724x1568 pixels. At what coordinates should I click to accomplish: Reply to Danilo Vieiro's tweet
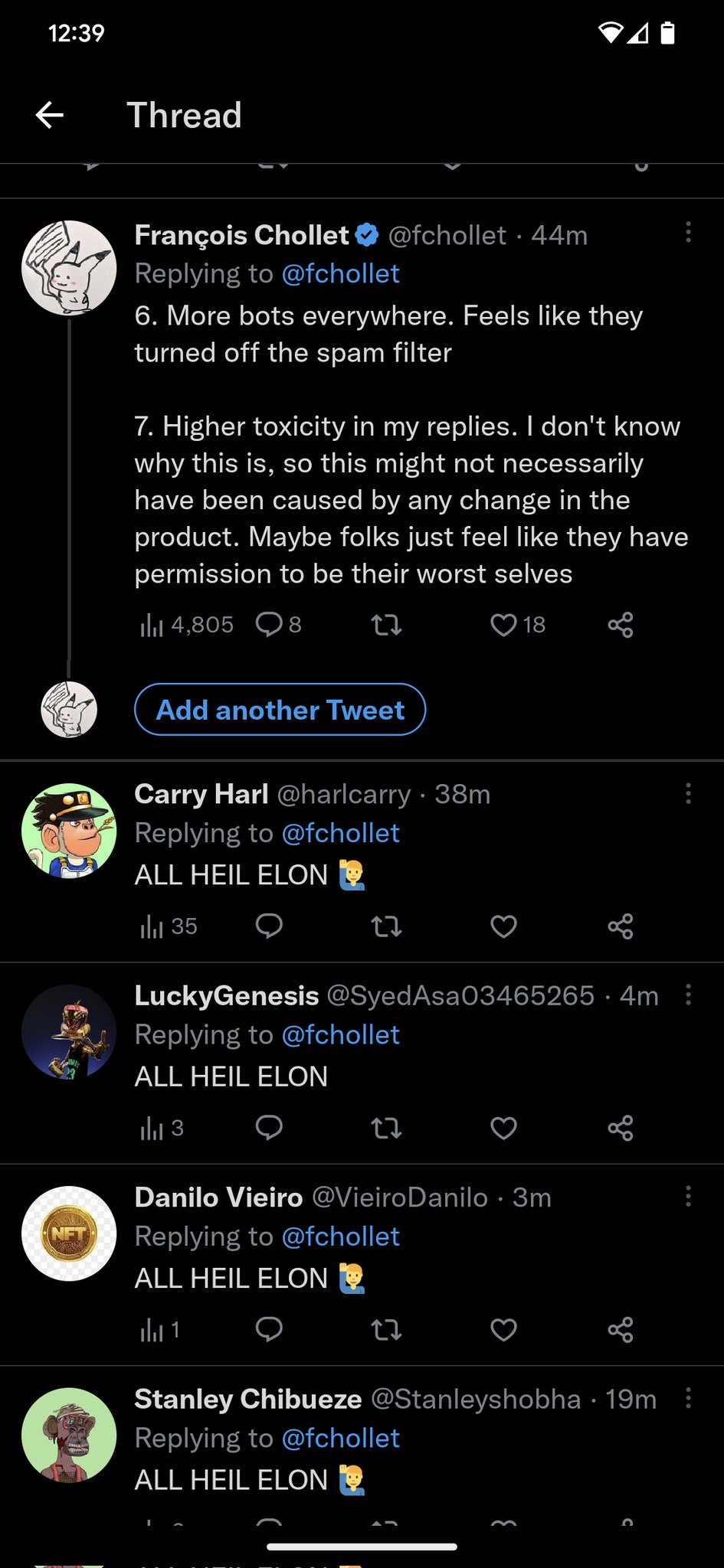click(269, 1329)
